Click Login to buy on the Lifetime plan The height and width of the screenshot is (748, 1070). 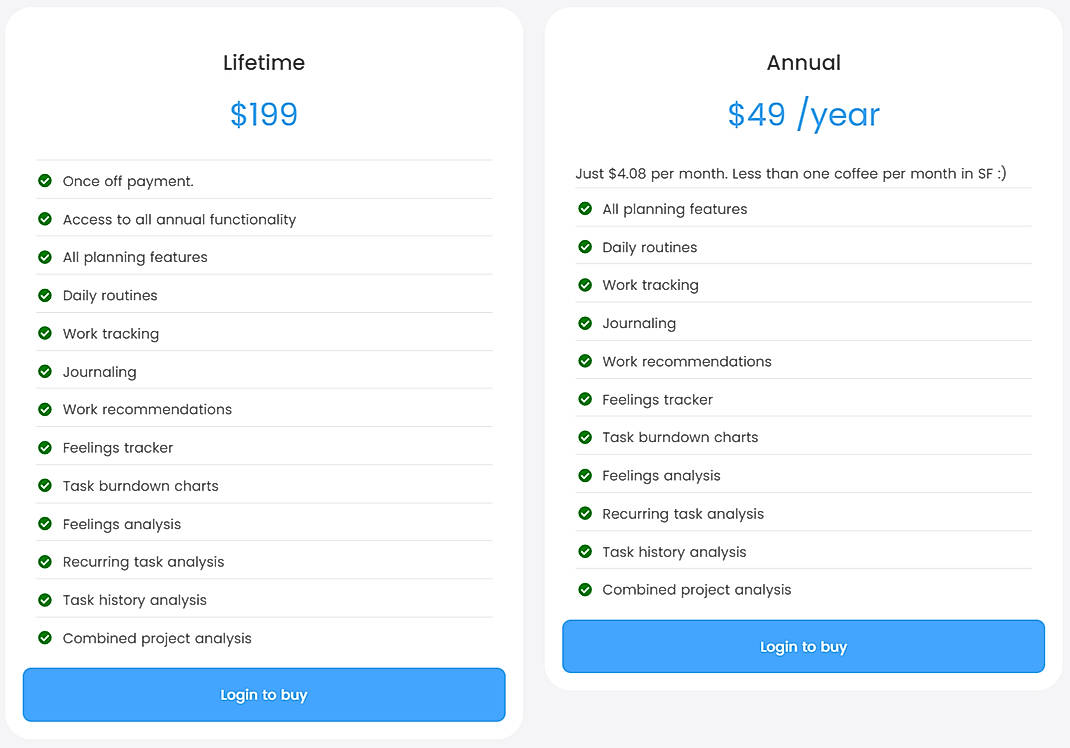click(x=263, y=694)
